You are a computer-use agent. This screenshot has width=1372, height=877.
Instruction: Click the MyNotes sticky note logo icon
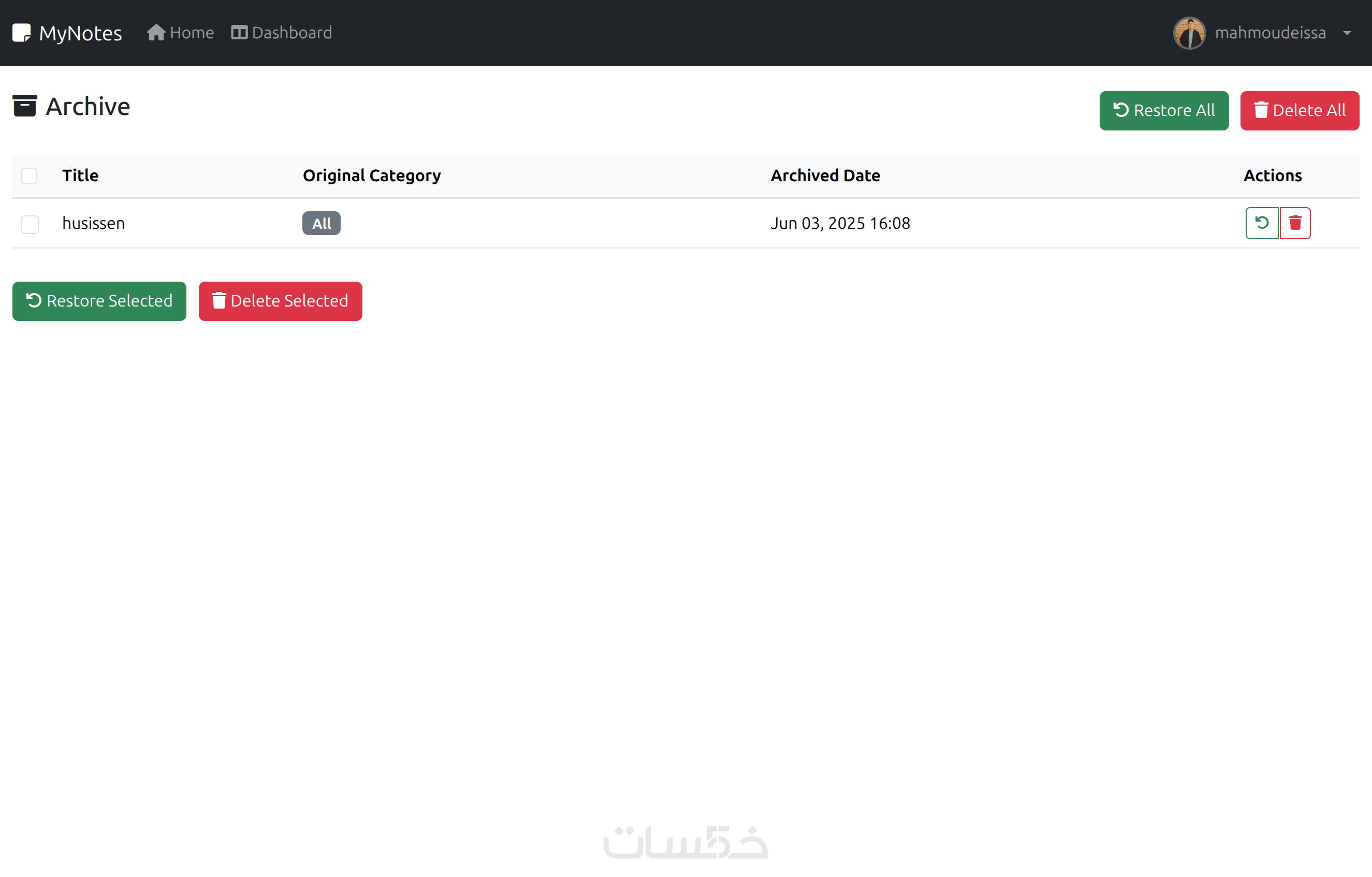tap(22, 33)
